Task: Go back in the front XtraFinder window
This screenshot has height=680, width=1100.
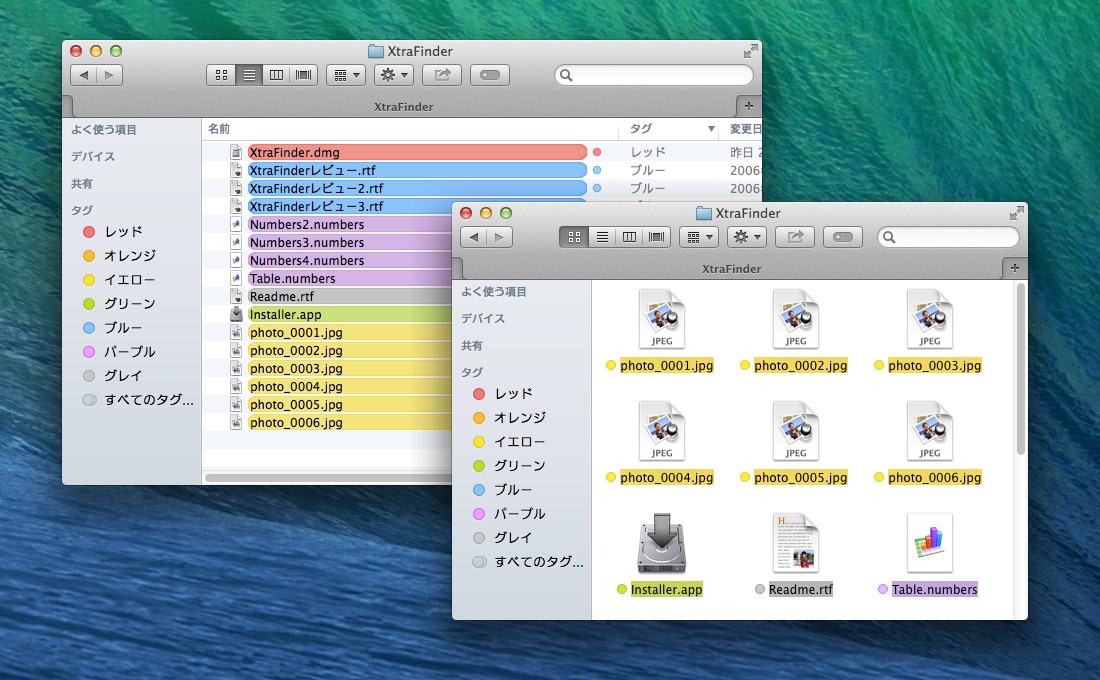Action: [x=474, y=237]
